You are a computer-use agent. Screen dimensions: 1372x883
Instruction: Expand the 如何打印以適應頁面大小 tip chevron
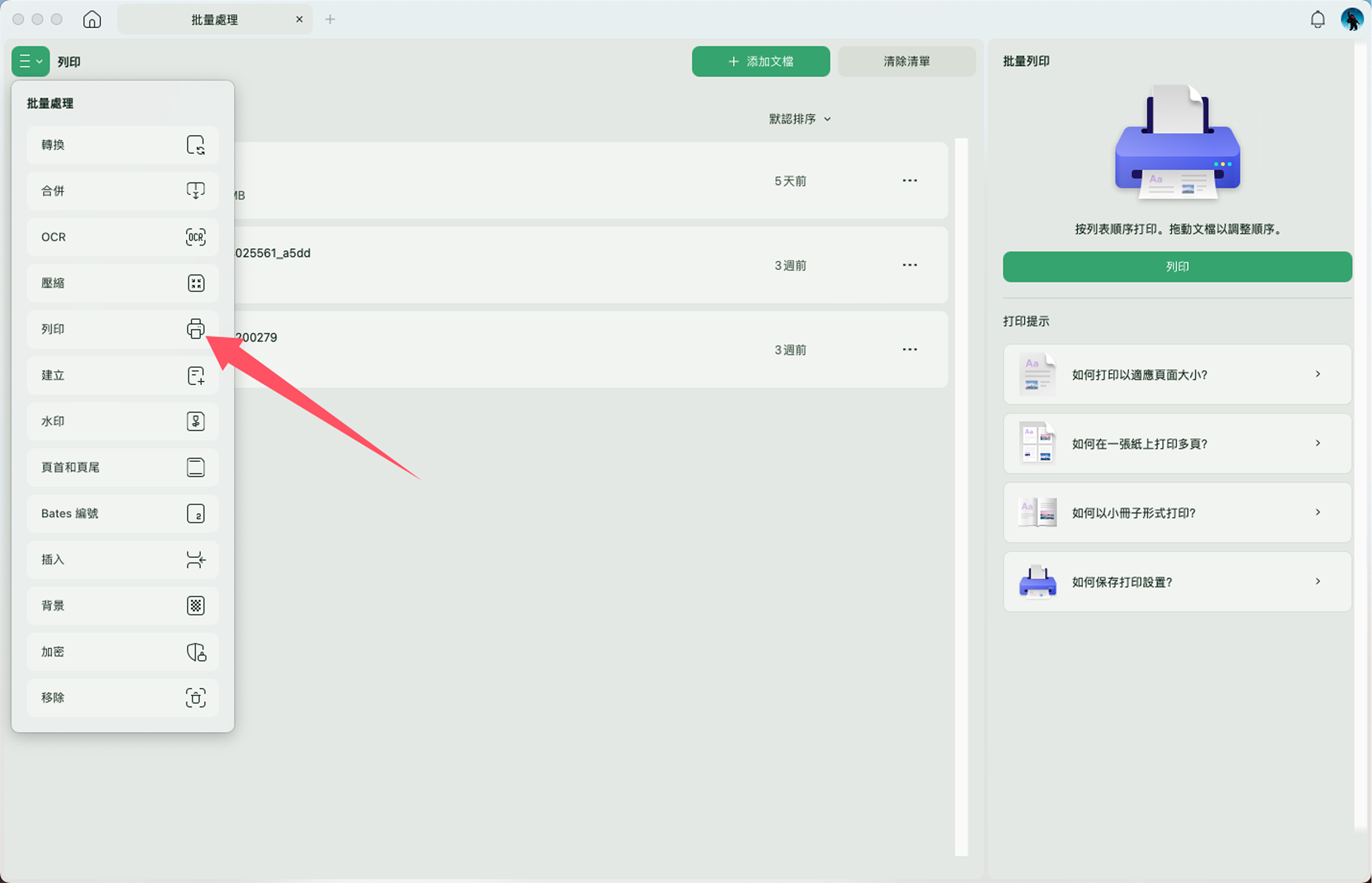(1318, 374)
